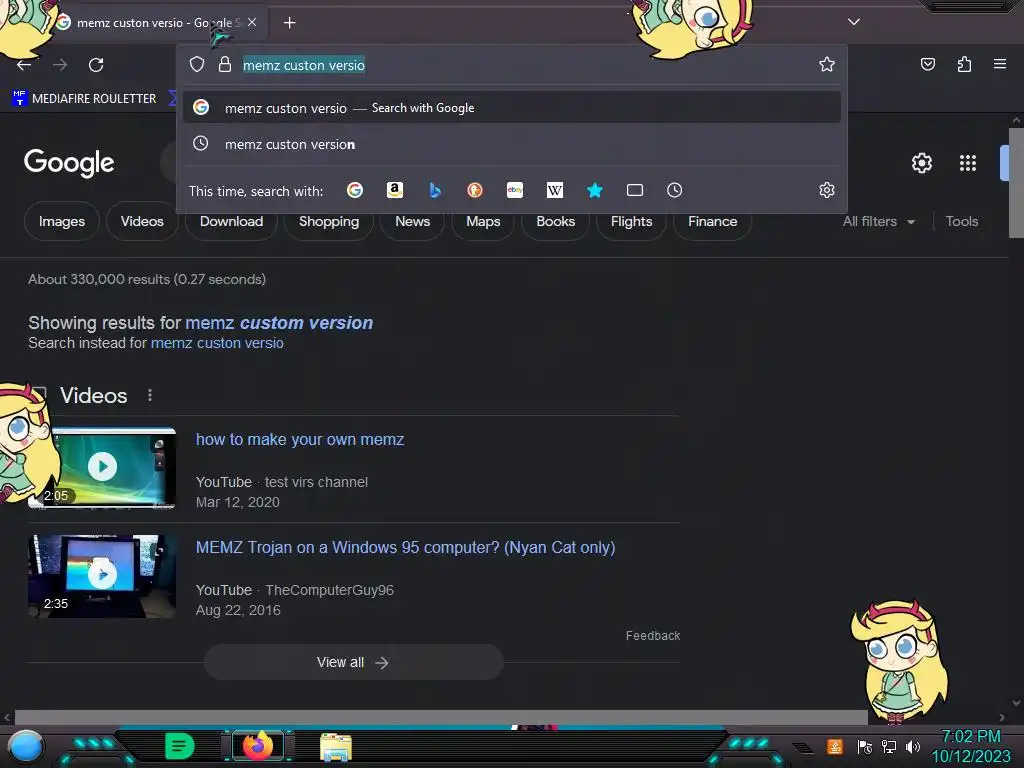
Task: Switch to Flights results tab
Action: (631, 221)
